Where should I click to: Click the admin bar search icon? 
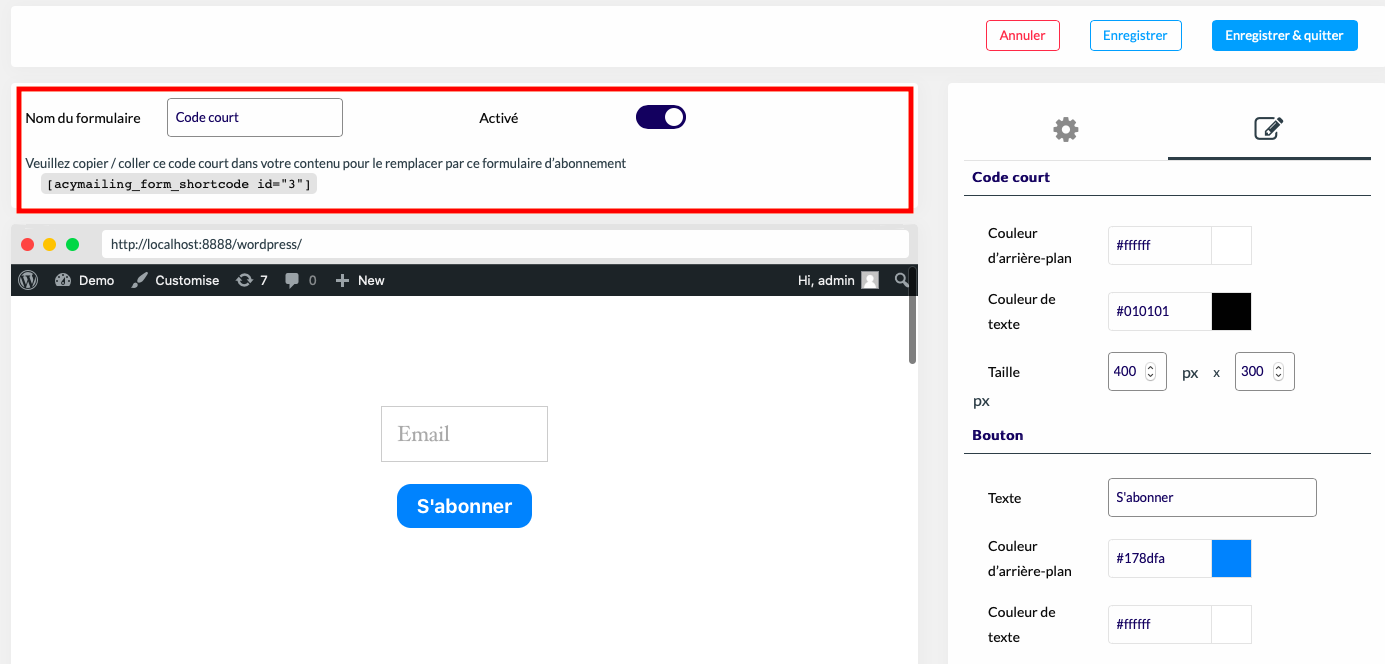click(902, 280)
